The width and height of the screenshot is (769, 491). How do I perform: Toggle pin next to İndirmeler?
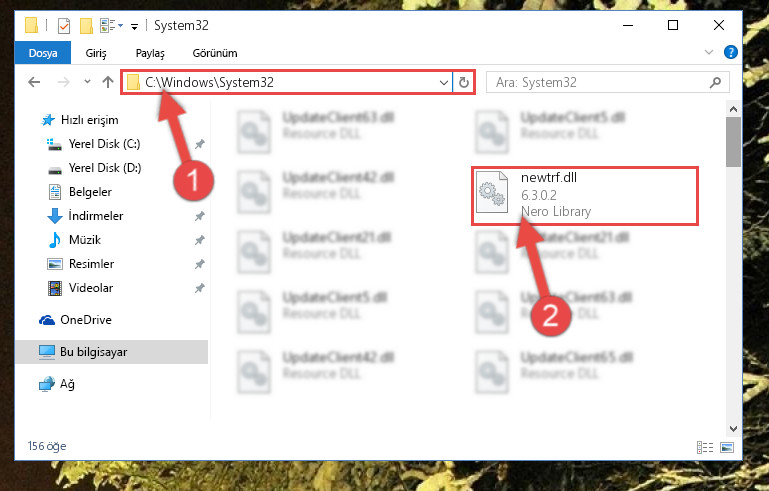[200, 216]
